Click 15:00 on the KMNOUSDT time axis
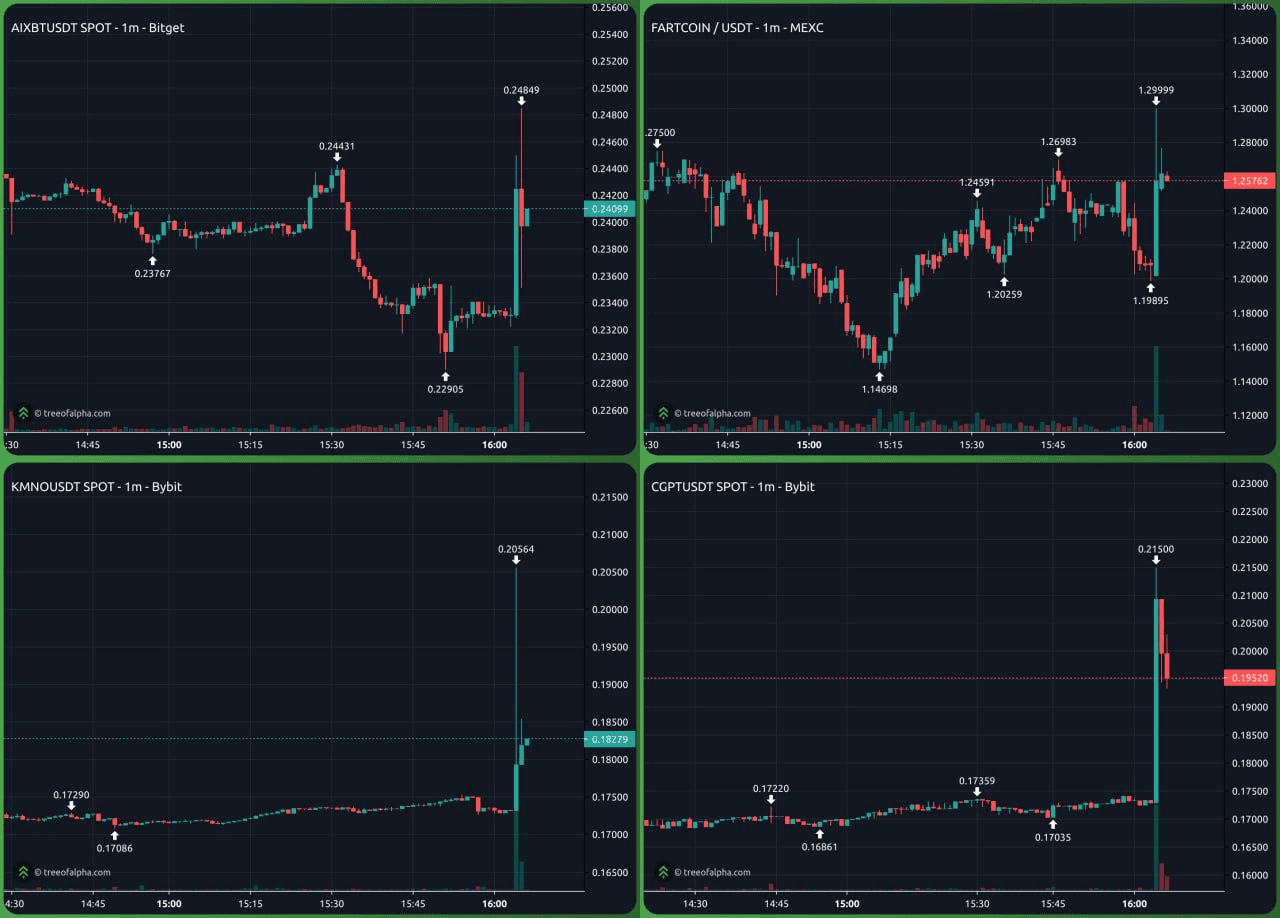This screenshot has width=1280, height=918. (168, 903)
